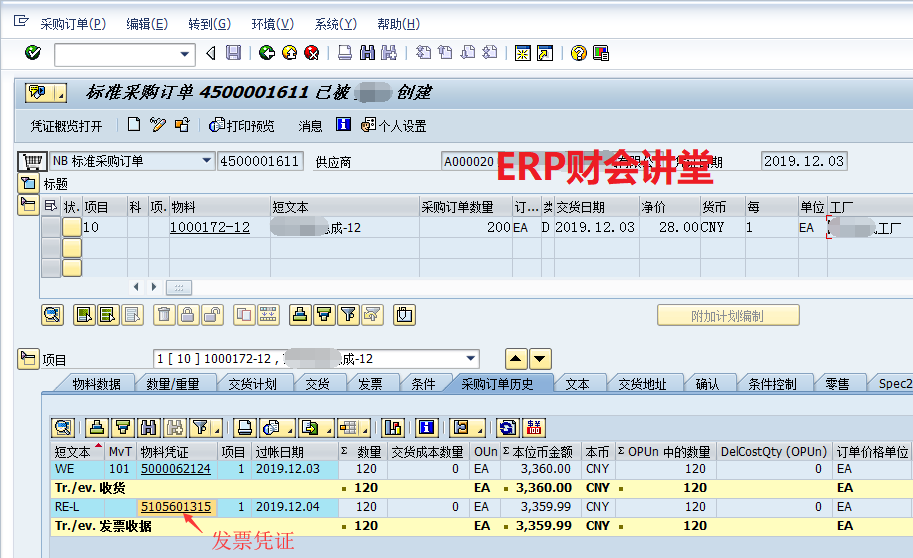This screenshot has height=558, width=913.
Task: Click the Display/Change pencil icon
Action: (x=157, y=125)
